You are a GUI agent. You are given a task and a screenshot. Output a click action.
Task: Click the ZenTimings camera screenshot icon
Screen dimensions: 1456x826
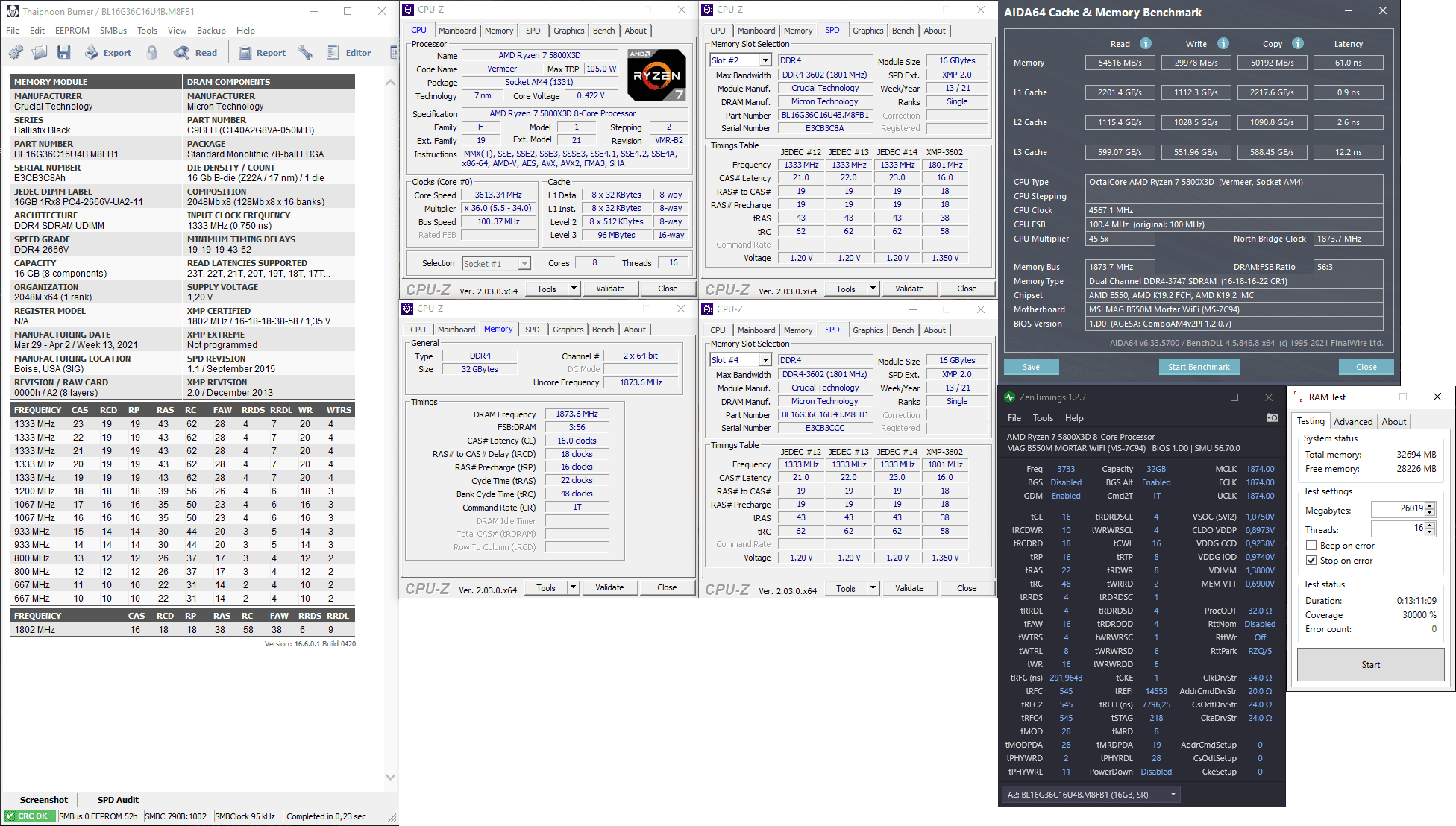1272,418
